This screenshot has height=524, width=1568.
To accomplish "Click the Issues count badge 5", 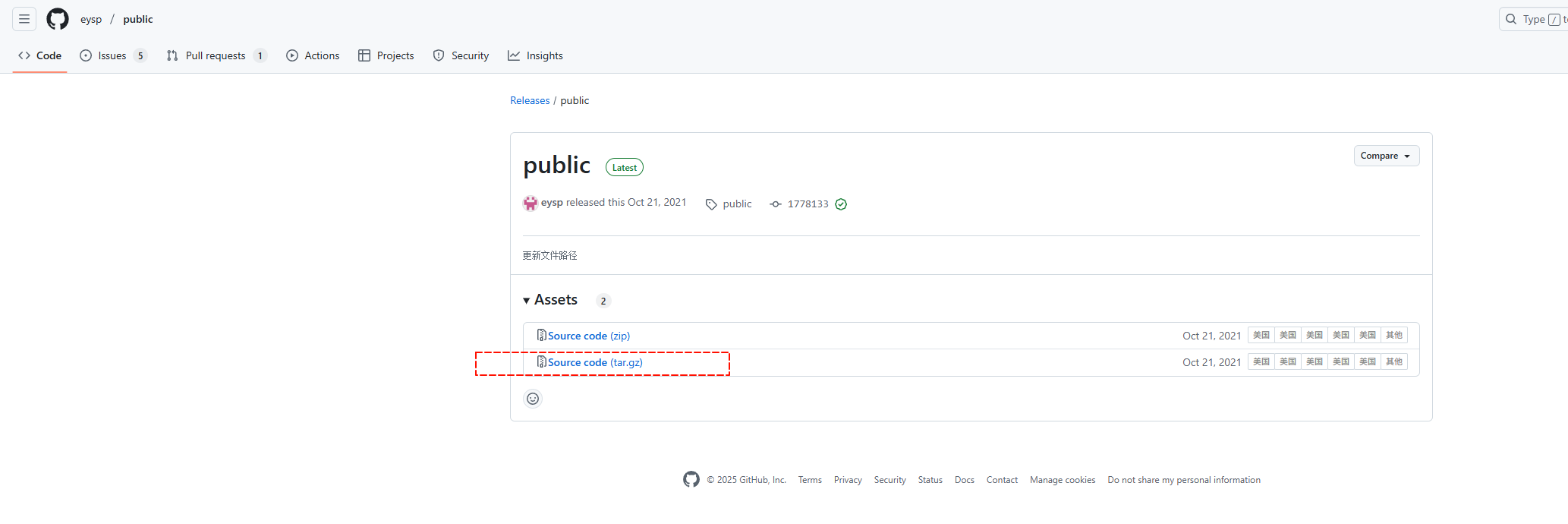I will point(140,55).
